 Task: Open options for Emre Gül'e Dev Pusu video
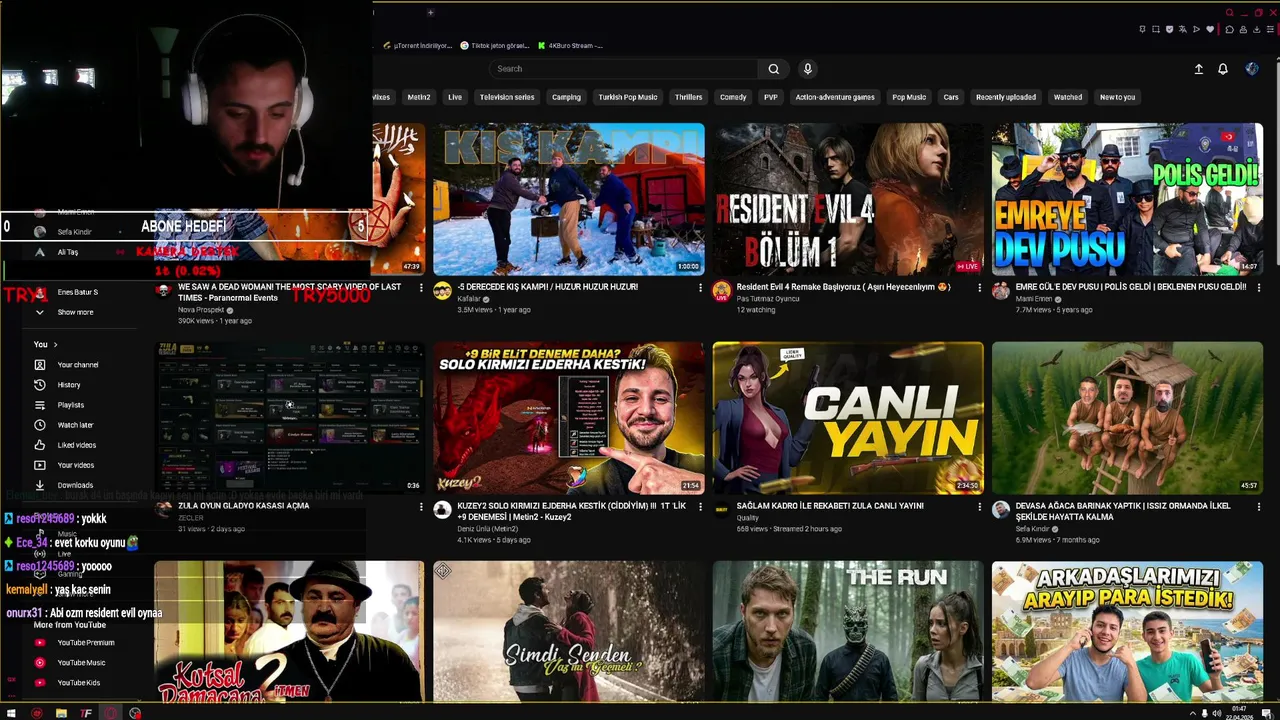[x=1259, y=288]
